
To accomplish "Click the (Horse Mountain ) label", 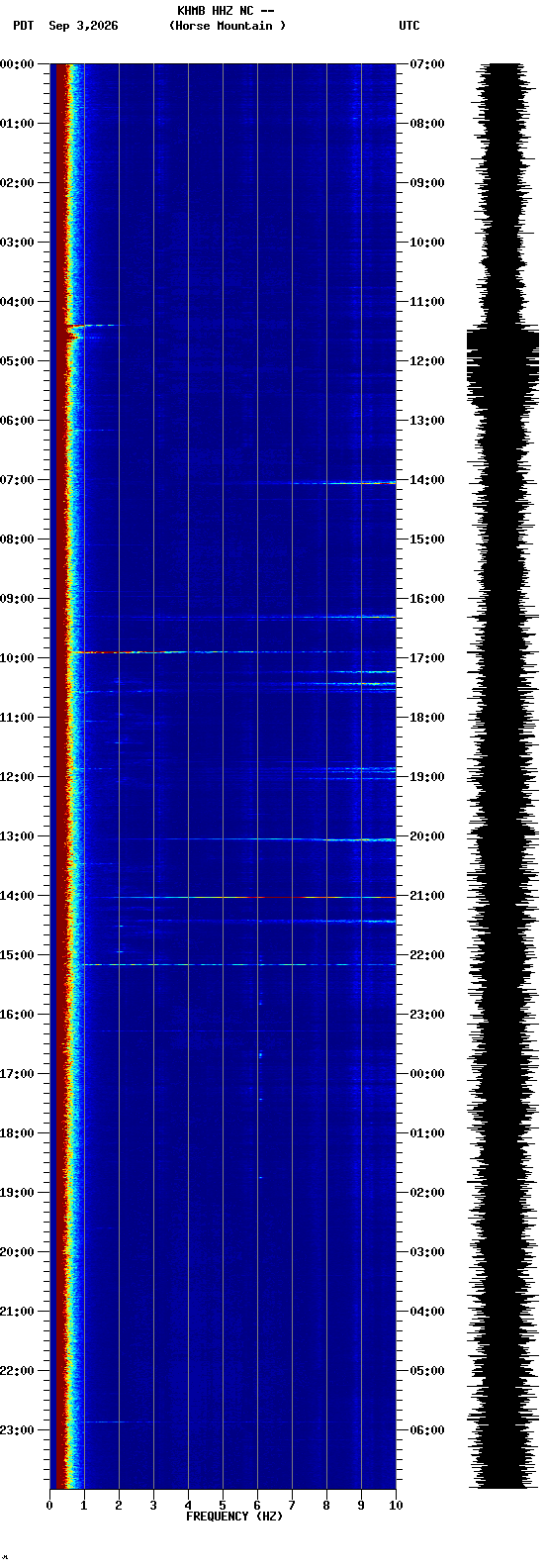I will pyautogui.click(x=227, y=26).
